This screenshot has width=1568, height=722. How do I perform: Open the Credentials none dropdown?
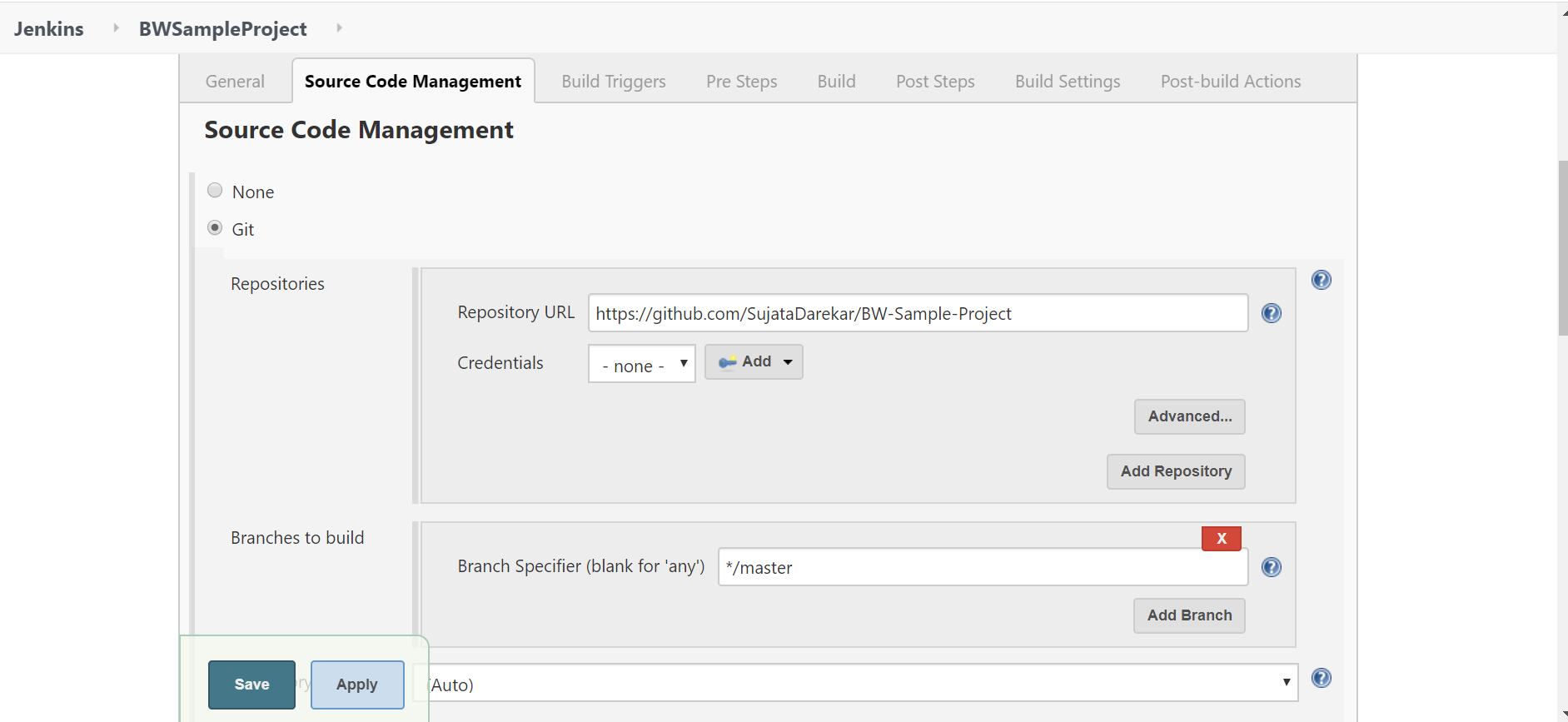[641, 364]
